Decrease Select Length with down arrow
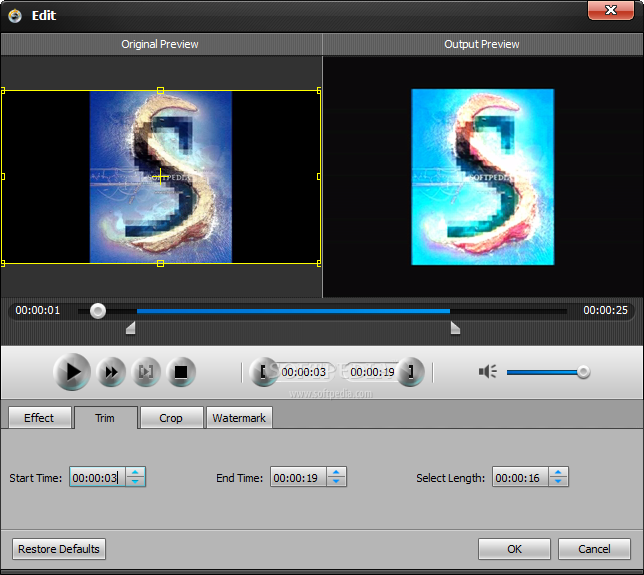Image resolution: width=644 pixels, height=575 pixels. pos(558,482)
